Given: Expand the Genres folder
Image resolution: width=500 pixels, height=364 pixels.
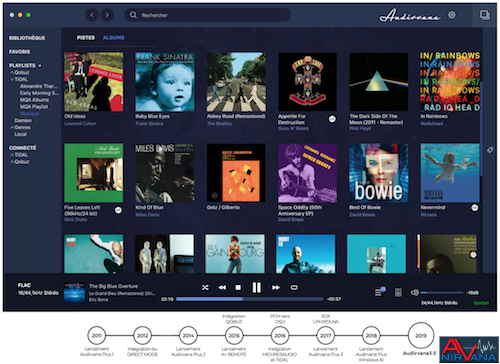Looking at the screenshot, I should coord(12,127).
